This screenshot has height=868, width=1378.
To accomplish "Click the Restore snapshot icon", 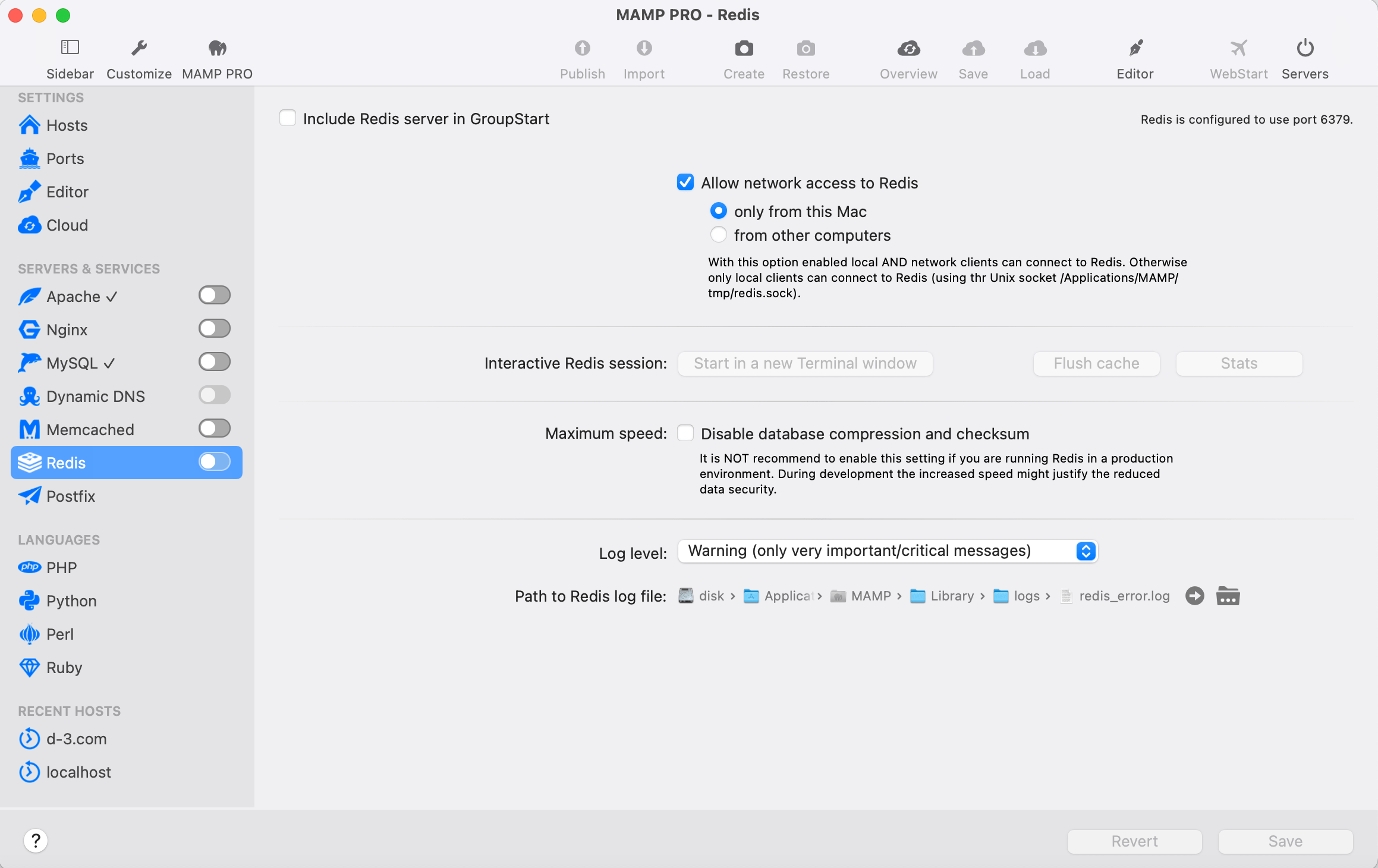I will coord(806,48).
